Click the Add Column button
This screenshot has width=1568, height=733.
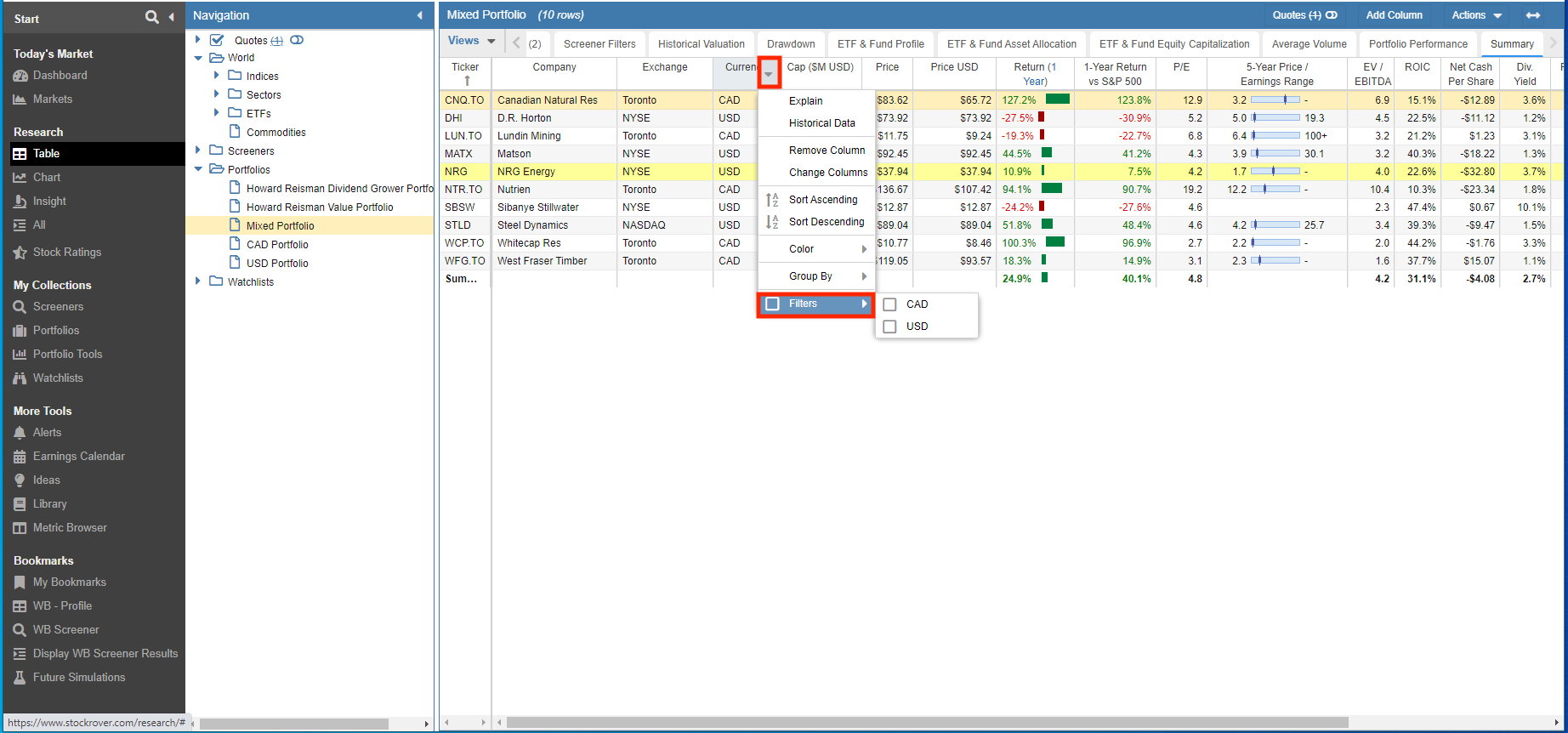1394,15
